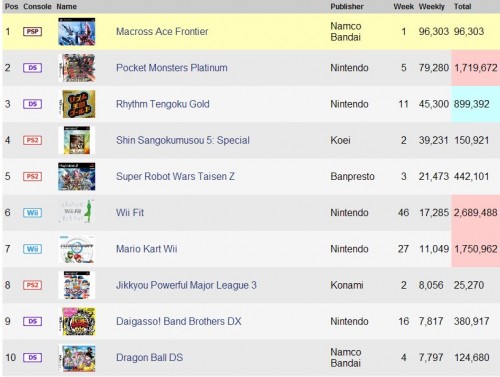Click the DS badge beside Pocket Monsters Platinum
Viewport: 500px width, 377px height.
tap(32, 68)
